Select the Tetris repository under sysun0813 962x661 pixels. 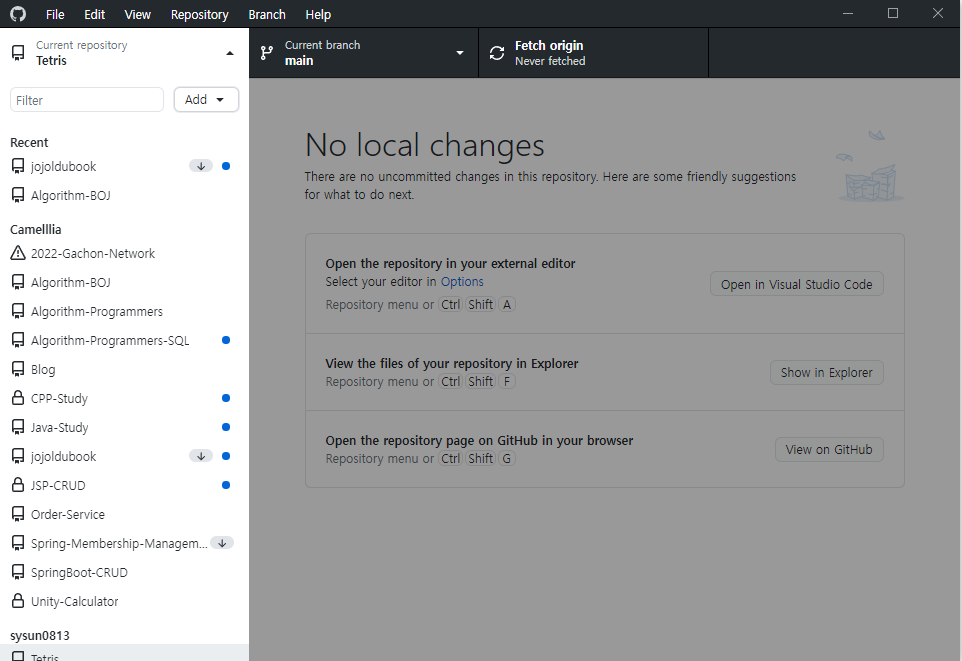pyautogui.click(x=125, y=653)
